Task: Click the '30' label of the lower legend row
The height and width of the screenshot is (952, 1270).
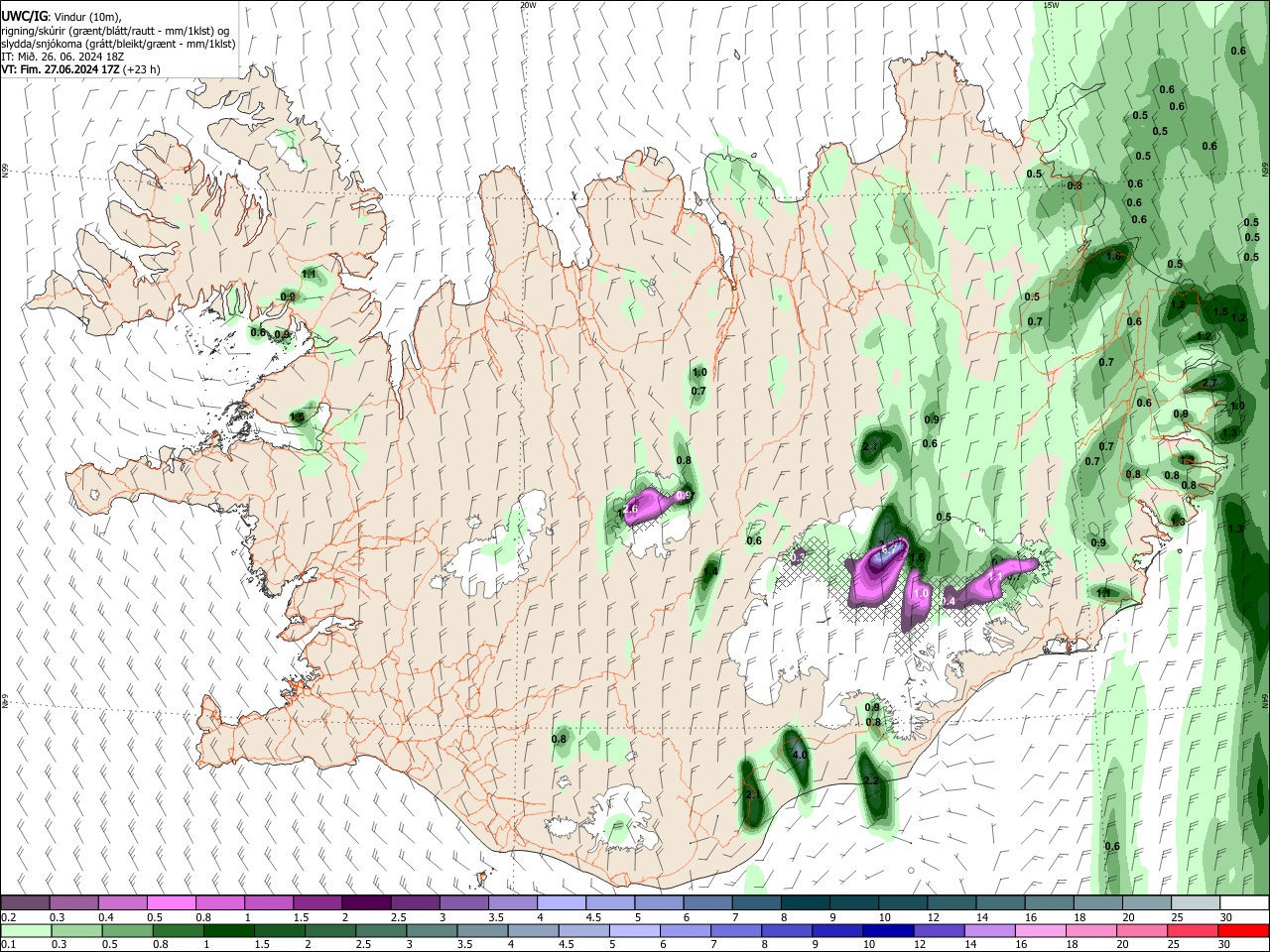Action: (x=1224, y=944)
